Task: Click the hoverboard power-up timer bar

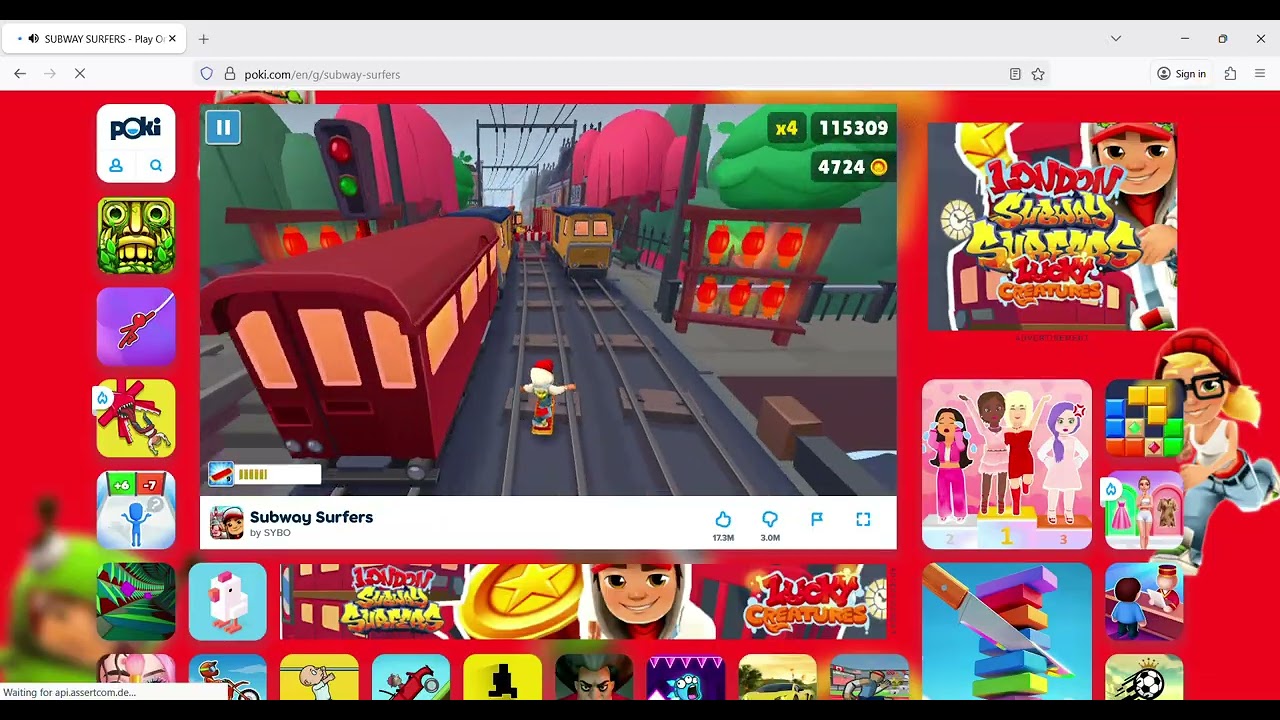Action: [x=265, y=474]
